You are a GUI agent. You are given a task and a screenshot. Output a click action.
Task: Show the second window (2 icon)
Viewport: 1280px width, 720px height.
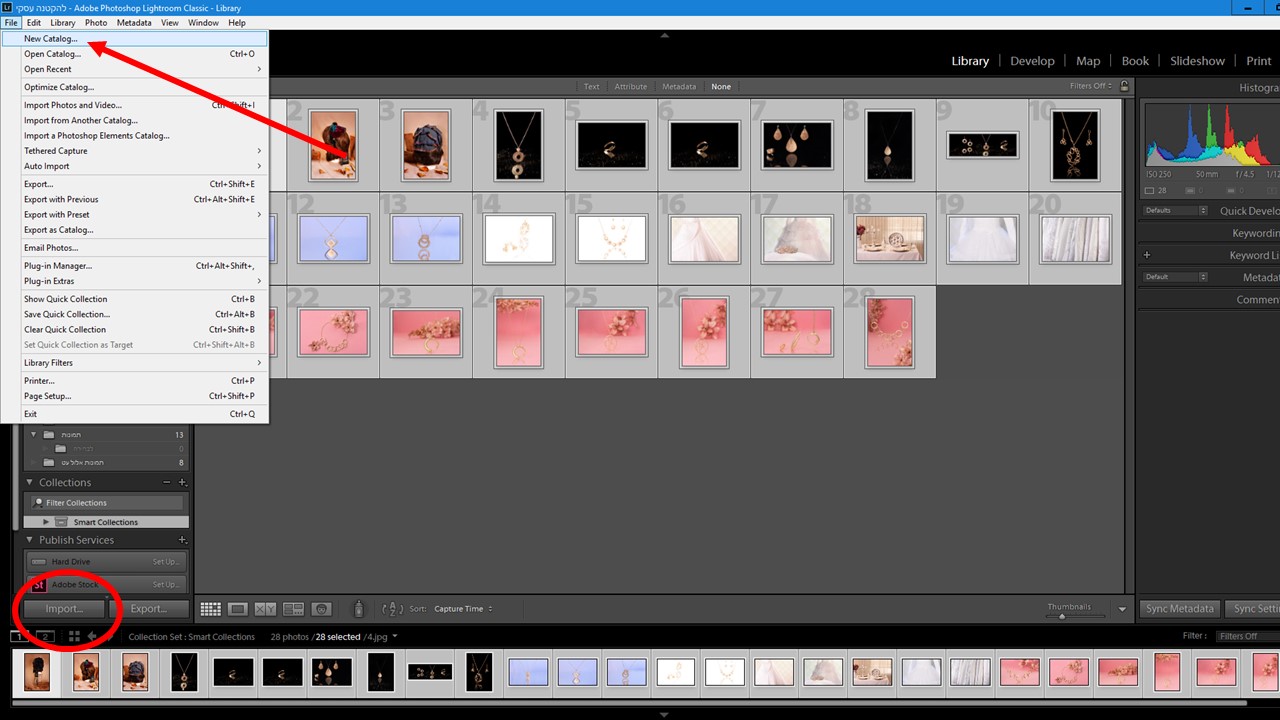(x=45, y=636)
